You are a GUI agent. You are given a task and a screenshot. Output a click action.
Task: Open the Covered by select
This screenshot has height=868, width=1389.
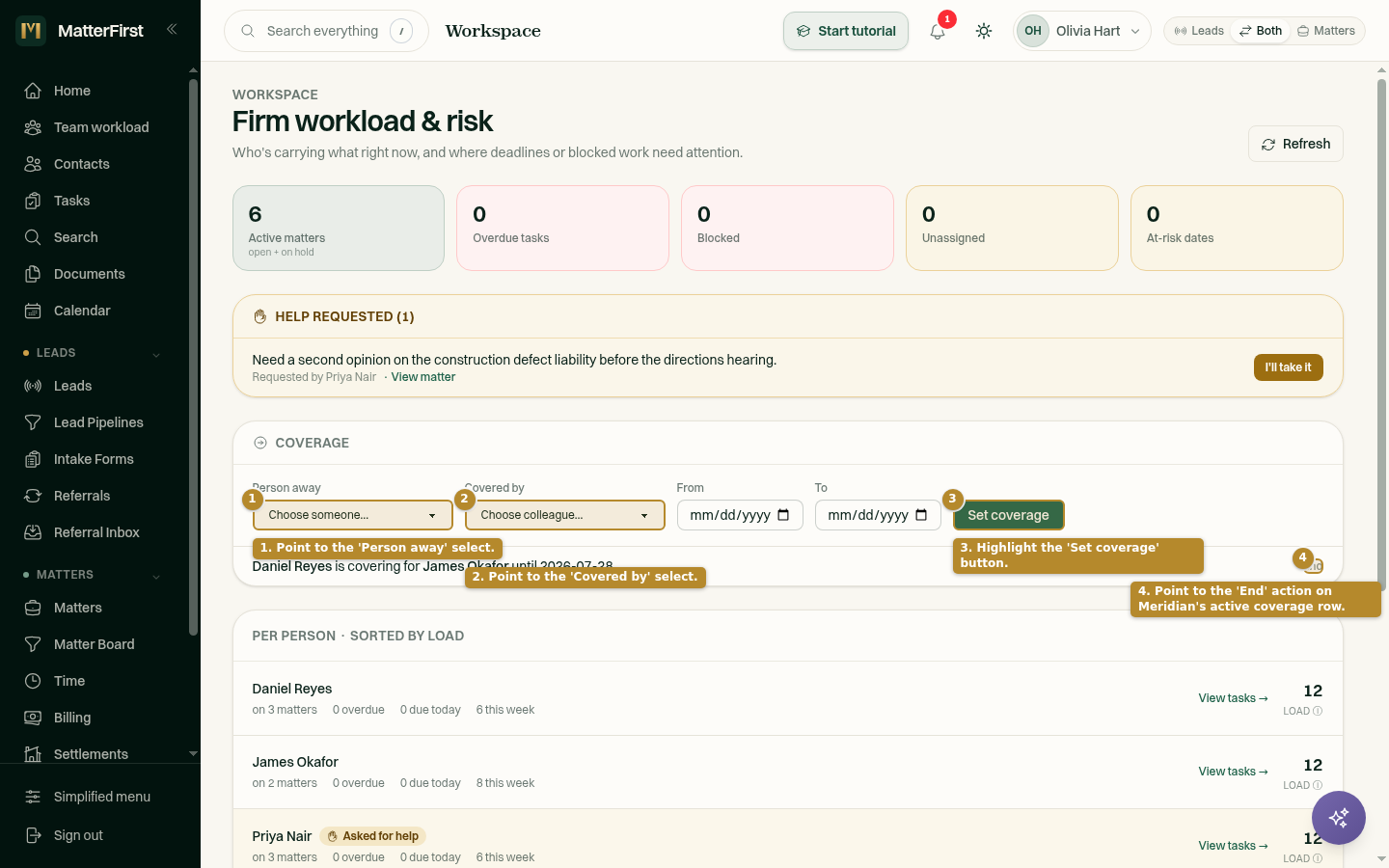click(x=565, y=515)
